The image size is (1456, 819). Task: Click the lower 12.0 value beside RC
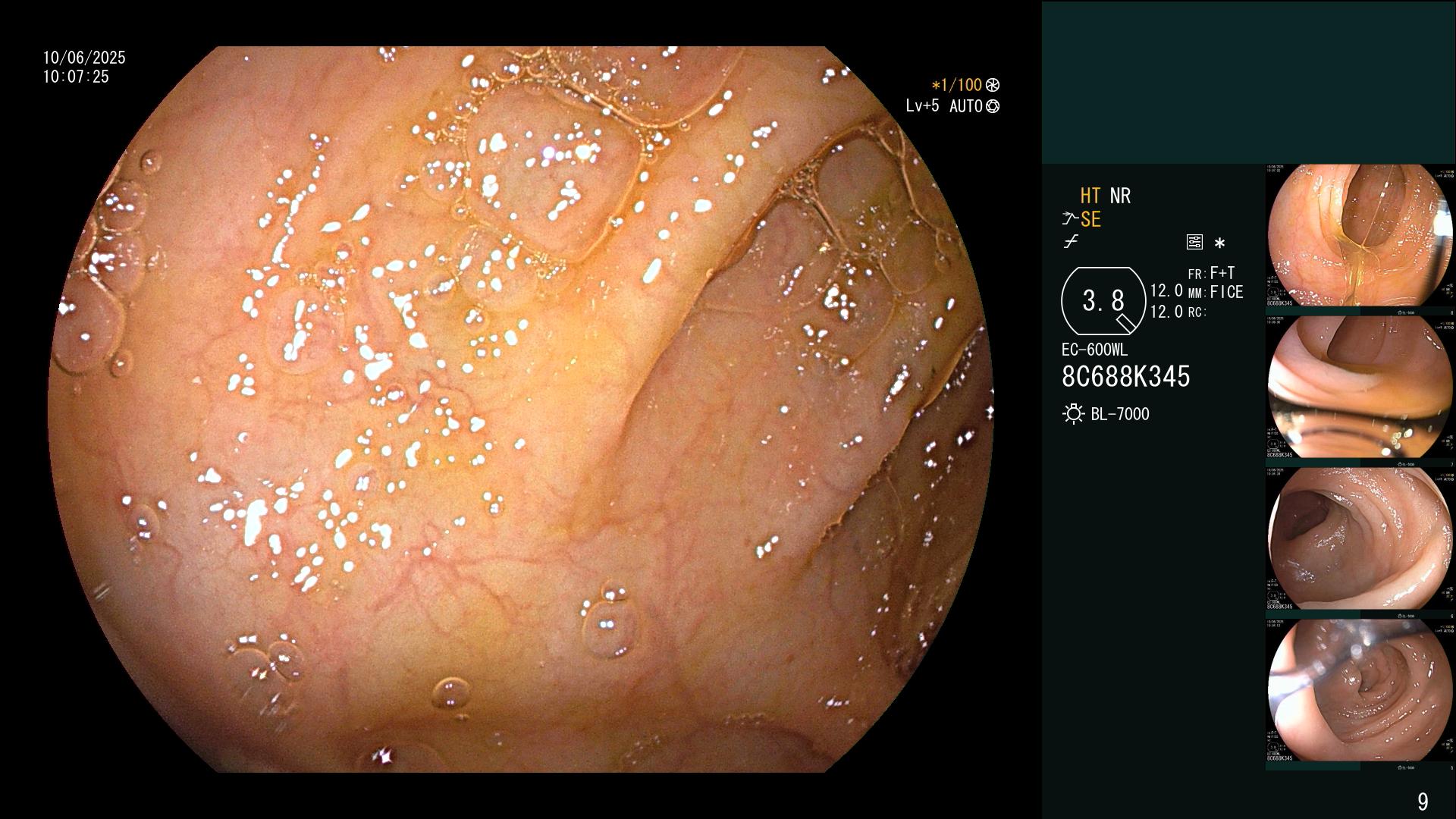point(1166,312)
